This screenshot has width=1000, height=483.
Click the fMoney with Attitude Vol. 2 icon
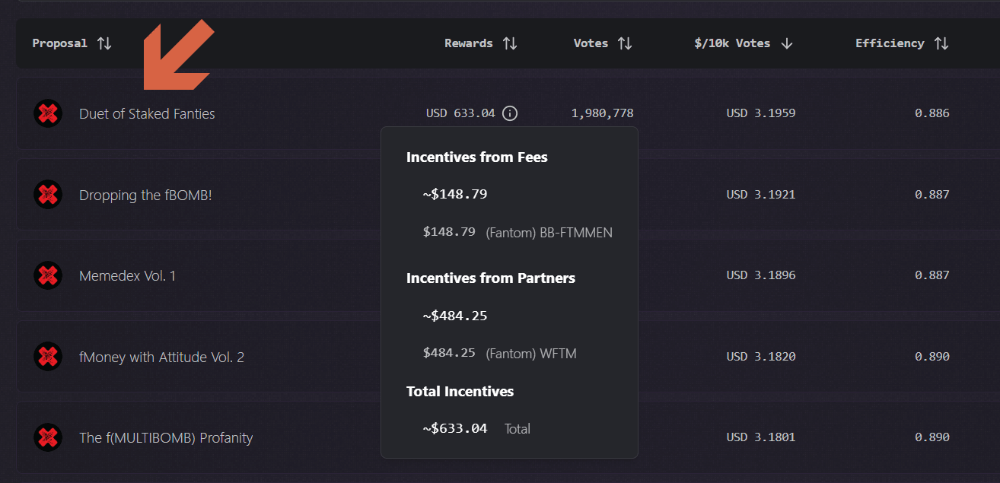click(48, 357)
